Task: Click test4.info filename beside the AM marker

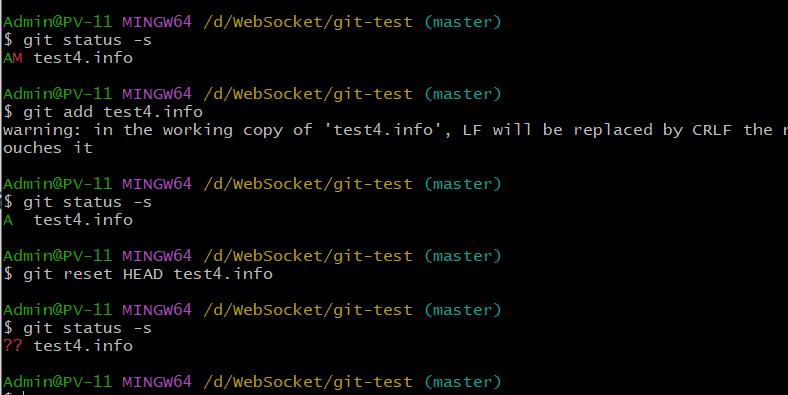Action: coord(83,58)
